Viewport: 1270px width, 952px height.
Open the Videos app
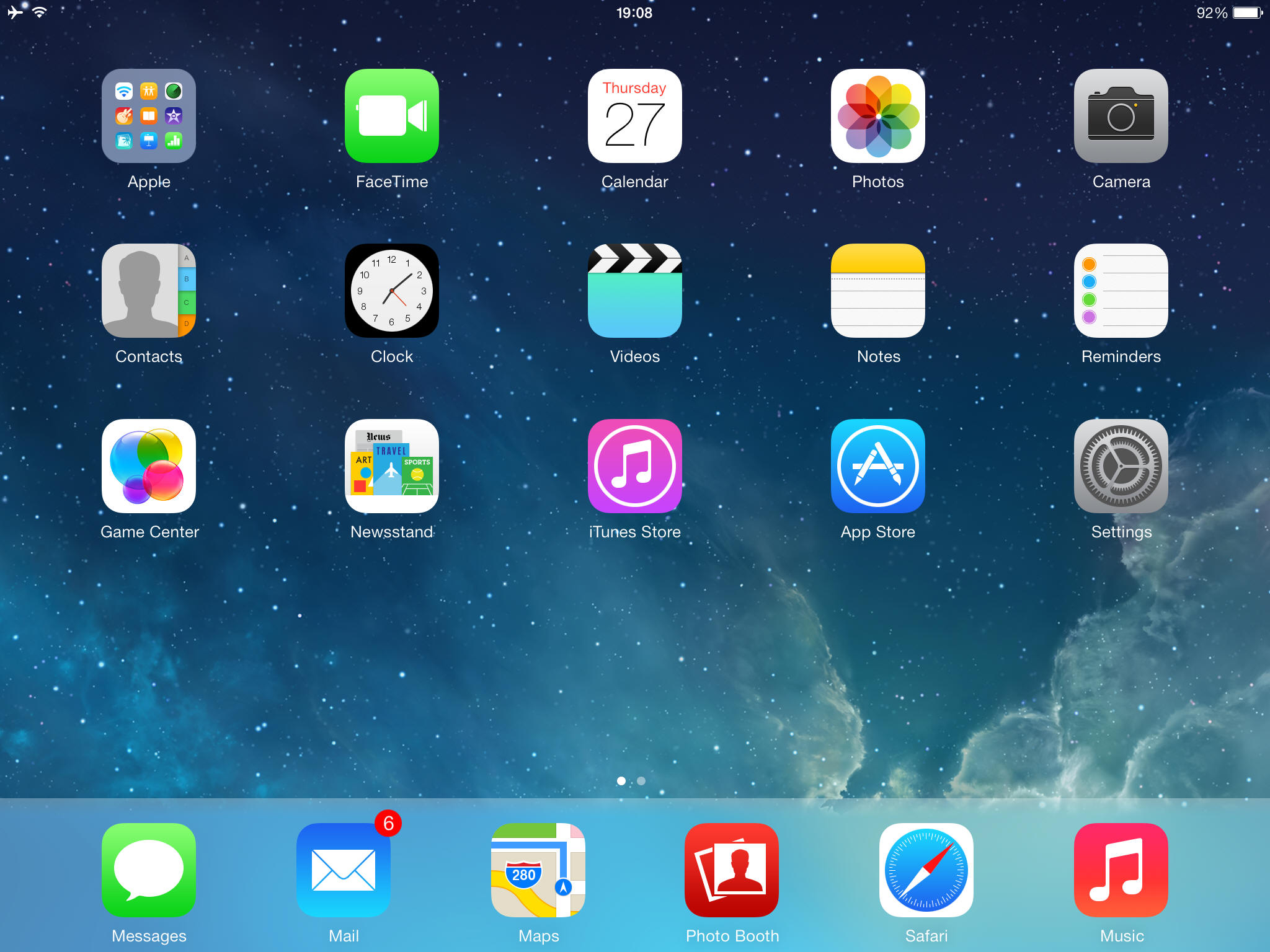click(x=634, y=291)
